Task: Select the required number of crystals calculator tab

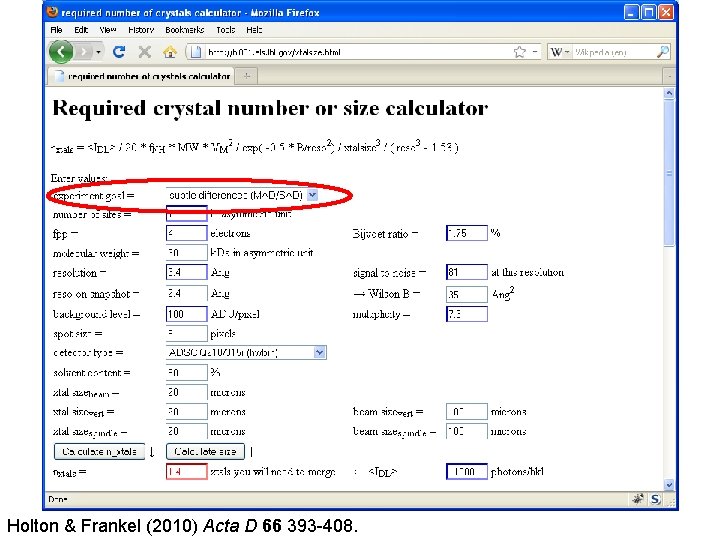Action: pos(141,76)
